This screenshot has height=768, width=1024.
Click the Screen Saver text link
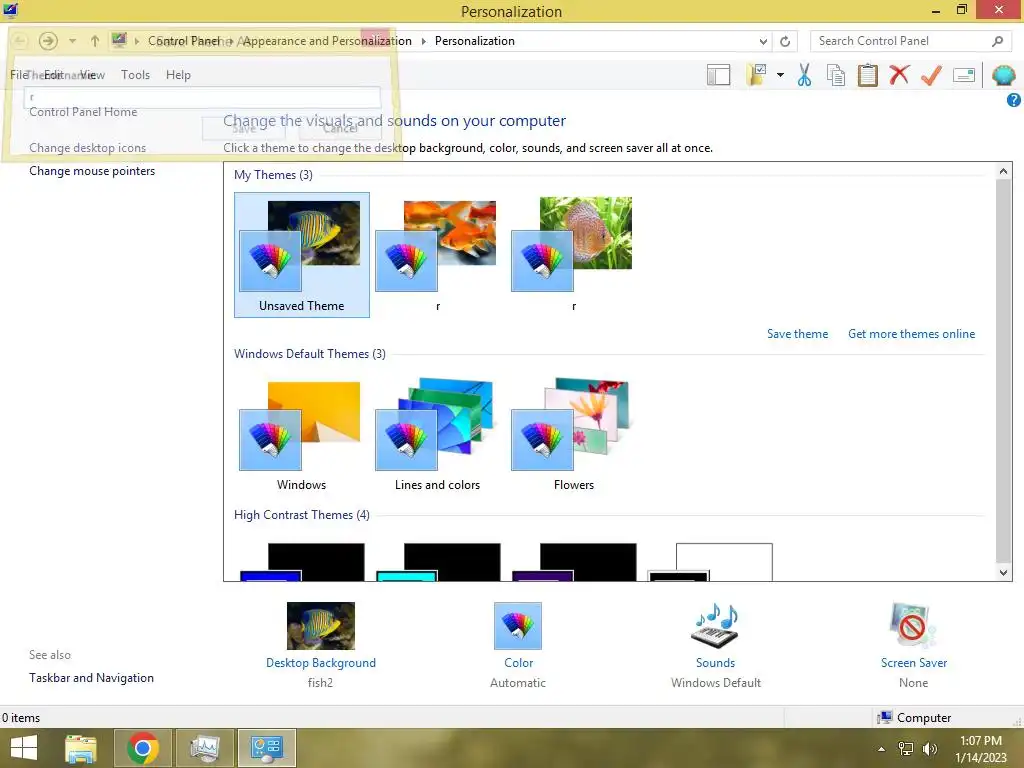point(913,663)
